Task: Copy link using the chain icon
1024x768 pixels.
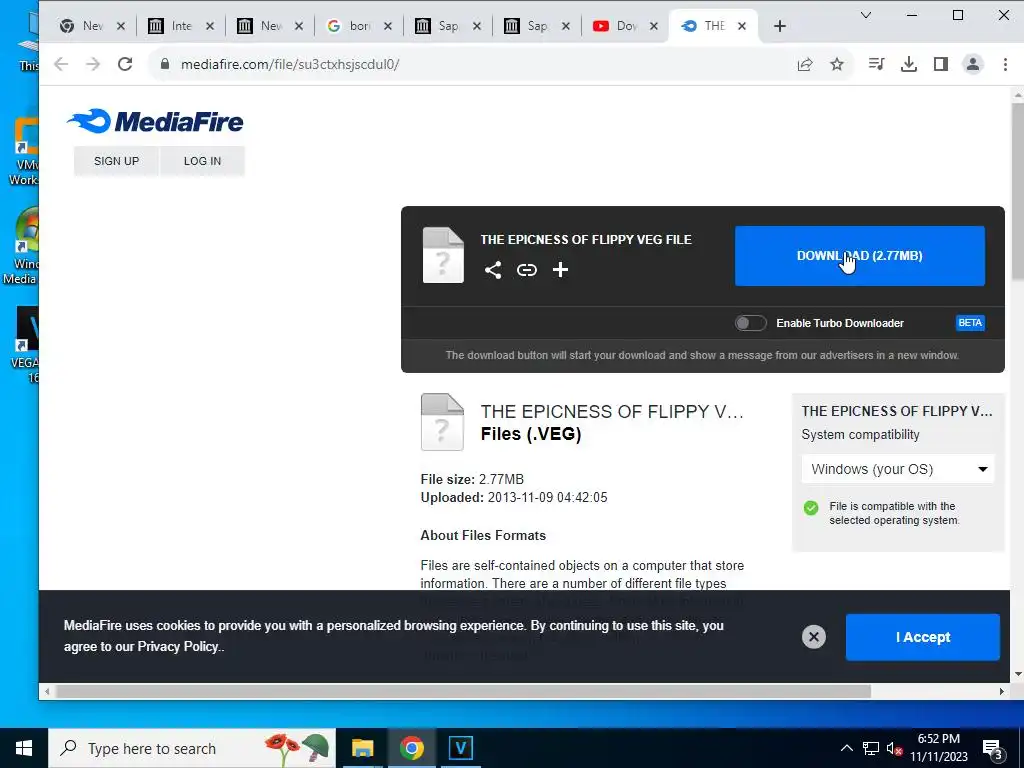Action: coord(526,270)
